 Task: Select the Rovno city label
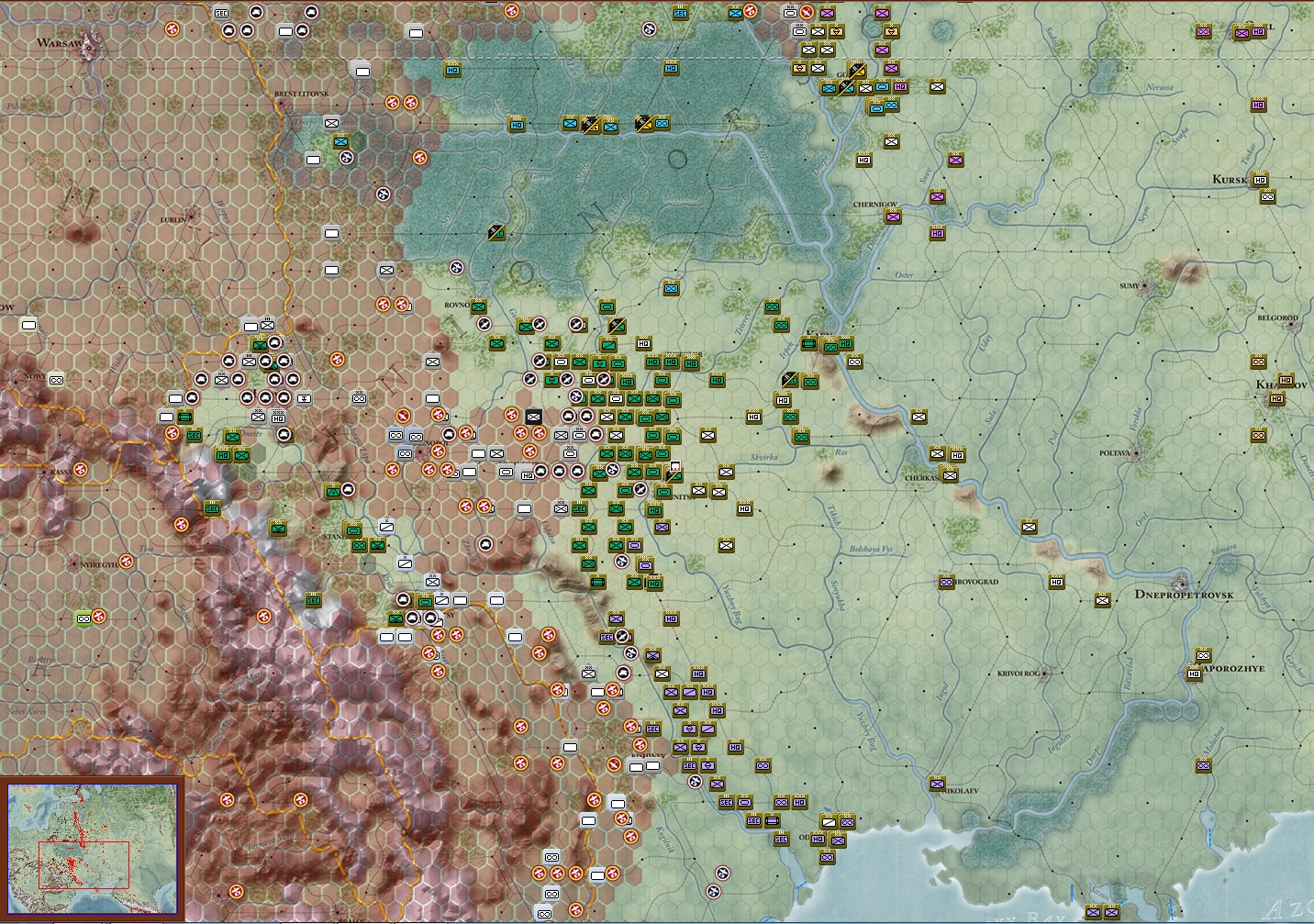tap(456, 305)
